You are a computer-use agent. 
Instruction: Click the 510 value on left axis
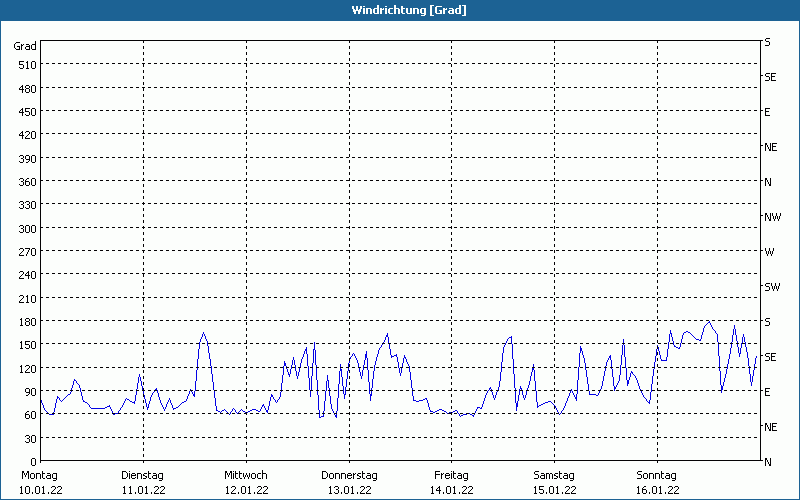(x=27, y=65)
